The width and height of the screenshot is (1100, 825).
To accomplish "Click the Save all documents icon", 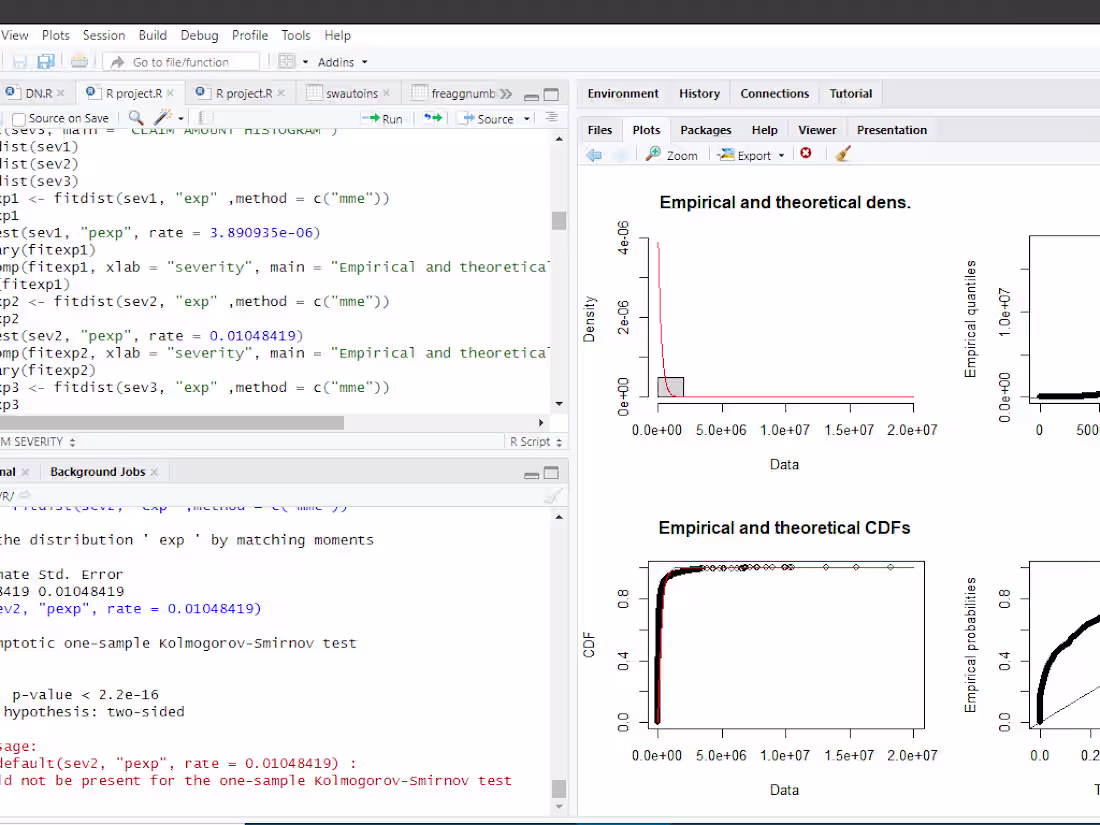I will (x=45, y=62).
